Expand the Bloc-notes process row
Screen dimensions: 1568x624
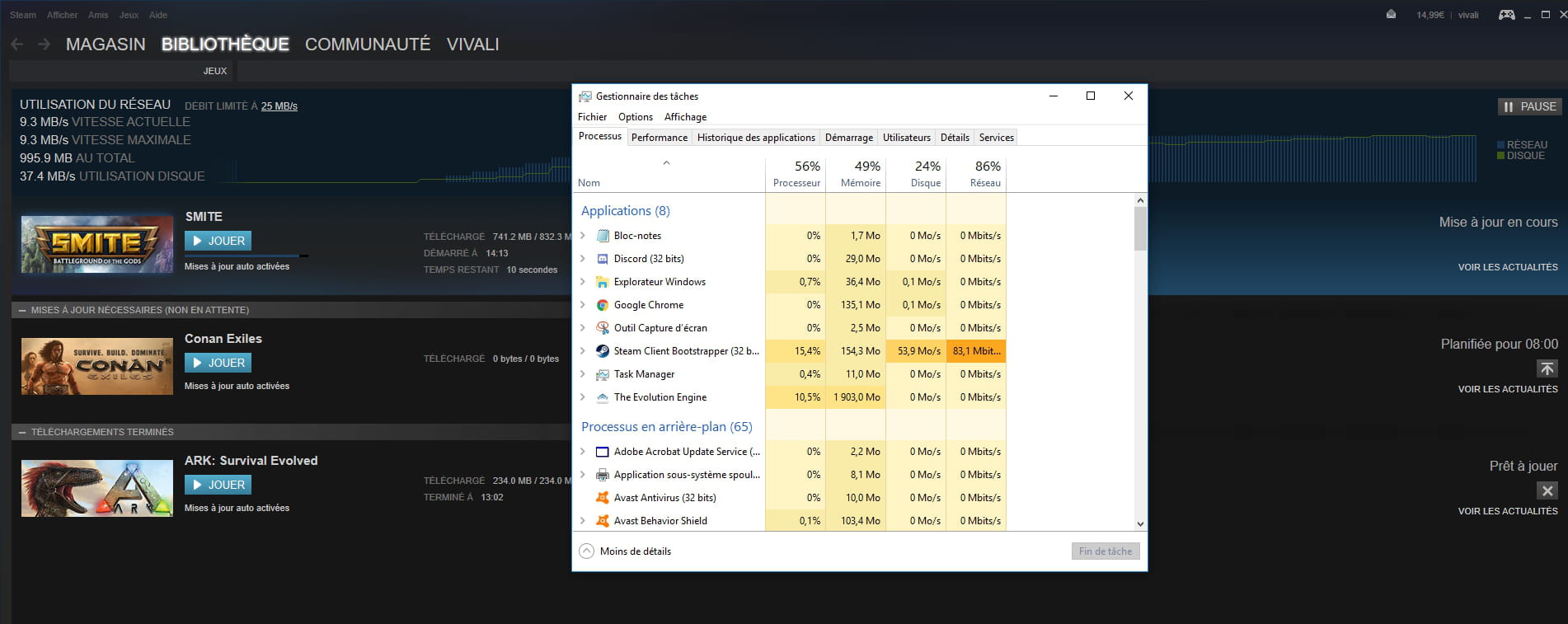583,236
